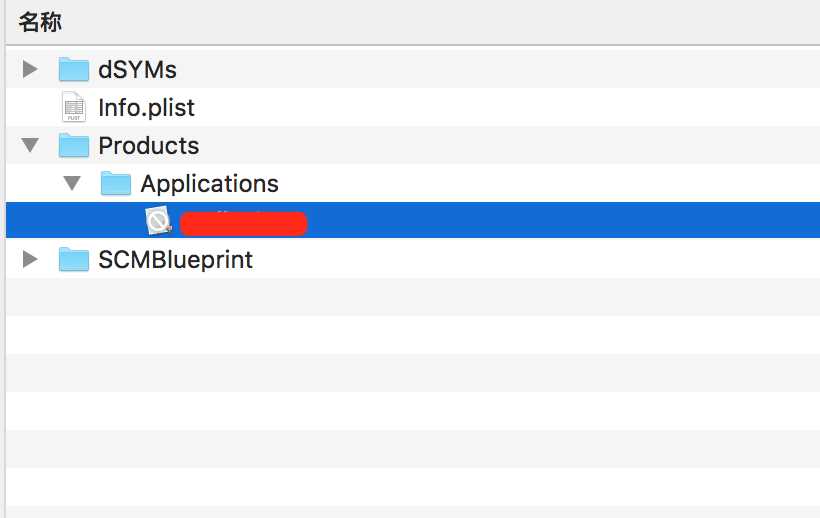Click blank space right of Info.plist row
Image resolution: width=820 pixels, height=518 pixels.
click(x=507, y=107)
